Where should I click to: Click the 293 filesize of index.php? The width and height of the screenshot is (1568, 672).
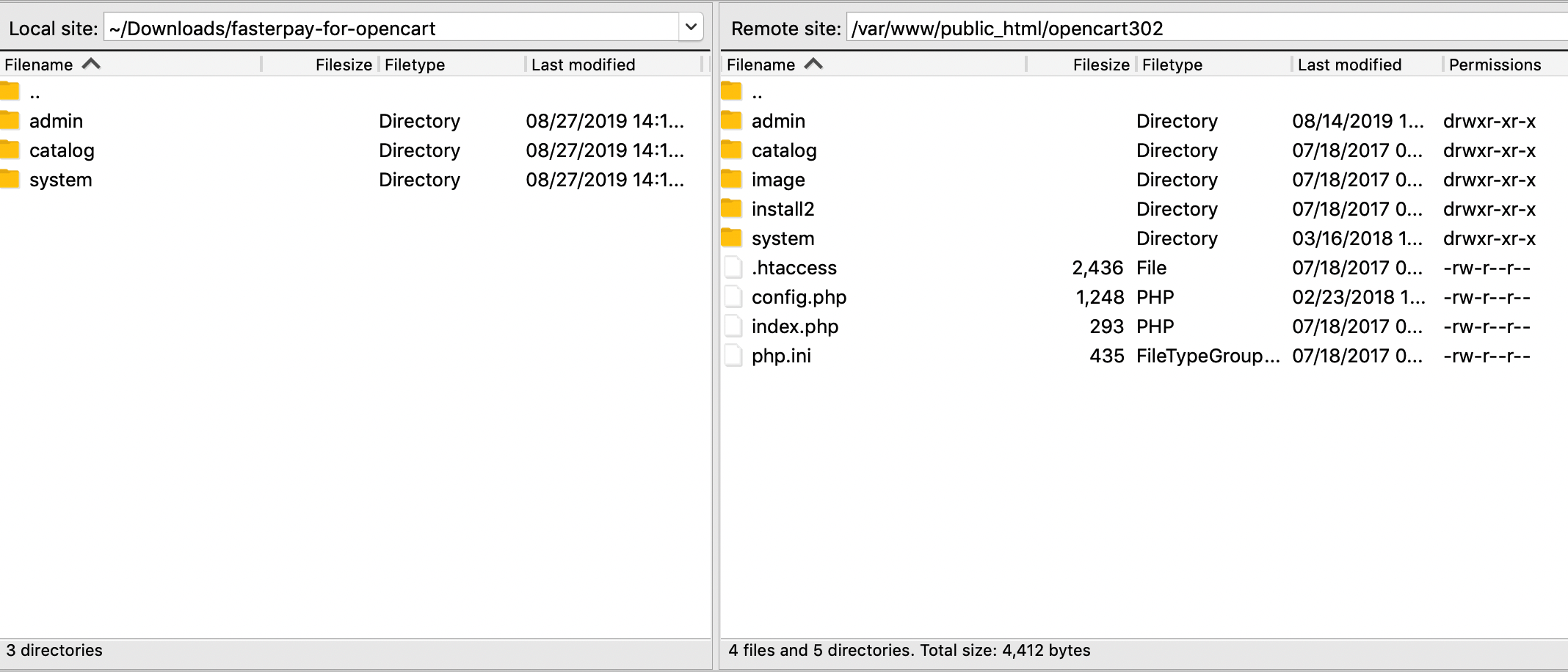tap(1107, 326)
